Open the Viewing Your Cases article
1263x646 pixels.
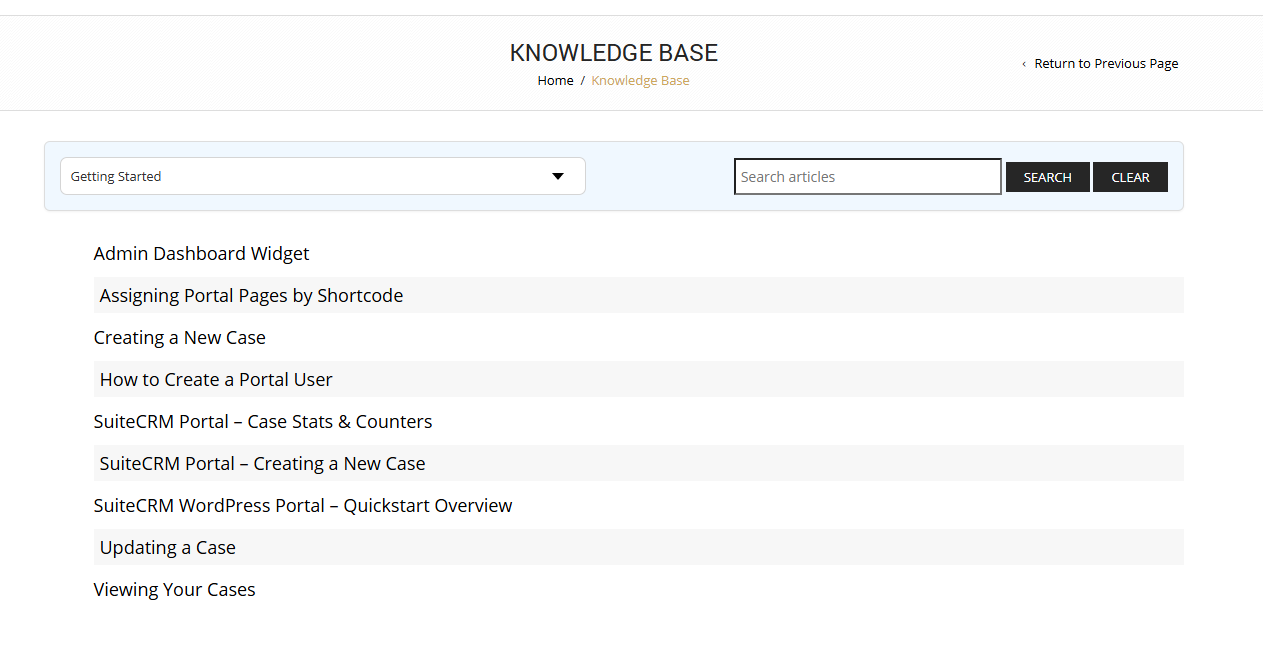pyautogui.click(x=175, y=590)
